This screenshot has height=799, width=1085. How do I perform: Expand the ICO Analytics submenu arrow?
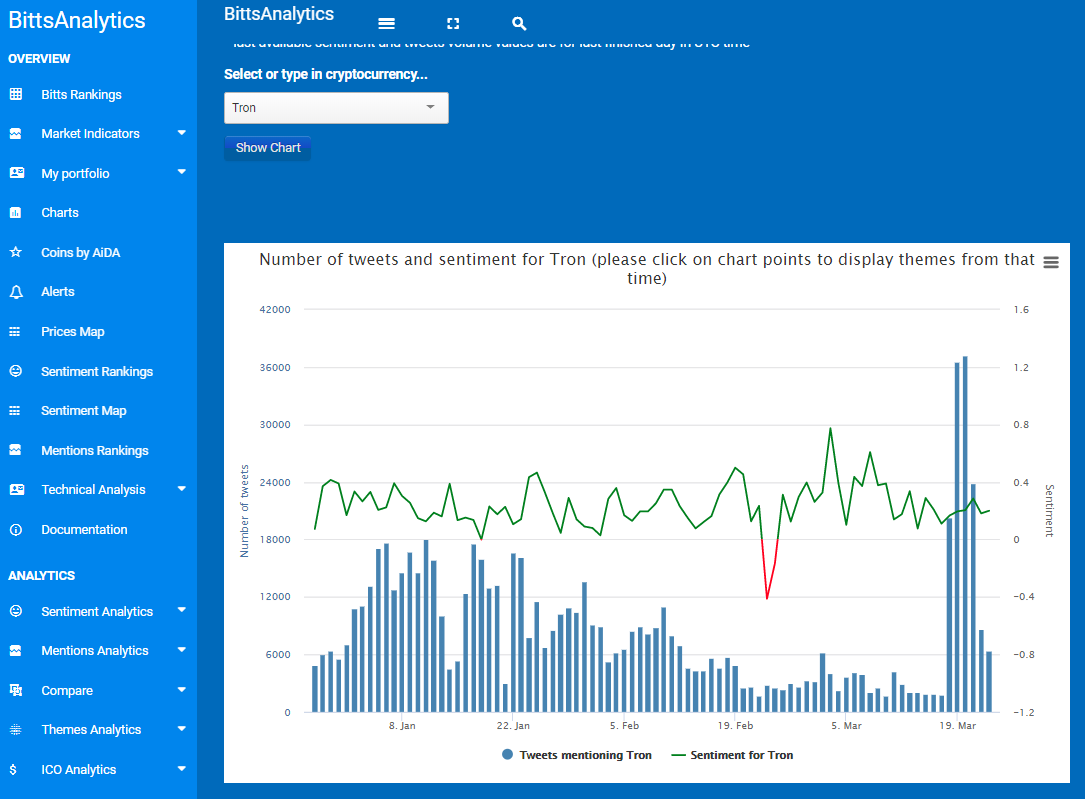pos(182,768)
